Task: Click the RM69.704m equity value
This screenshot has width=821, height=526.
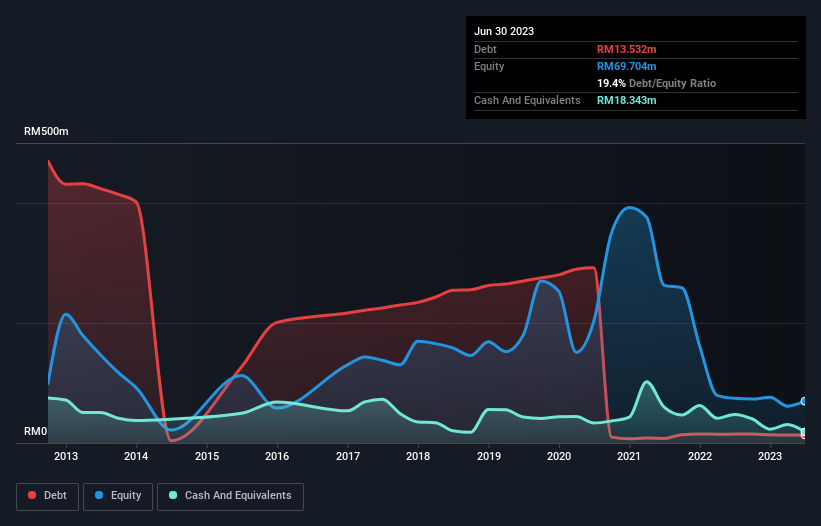Action: tap(626, 66)
